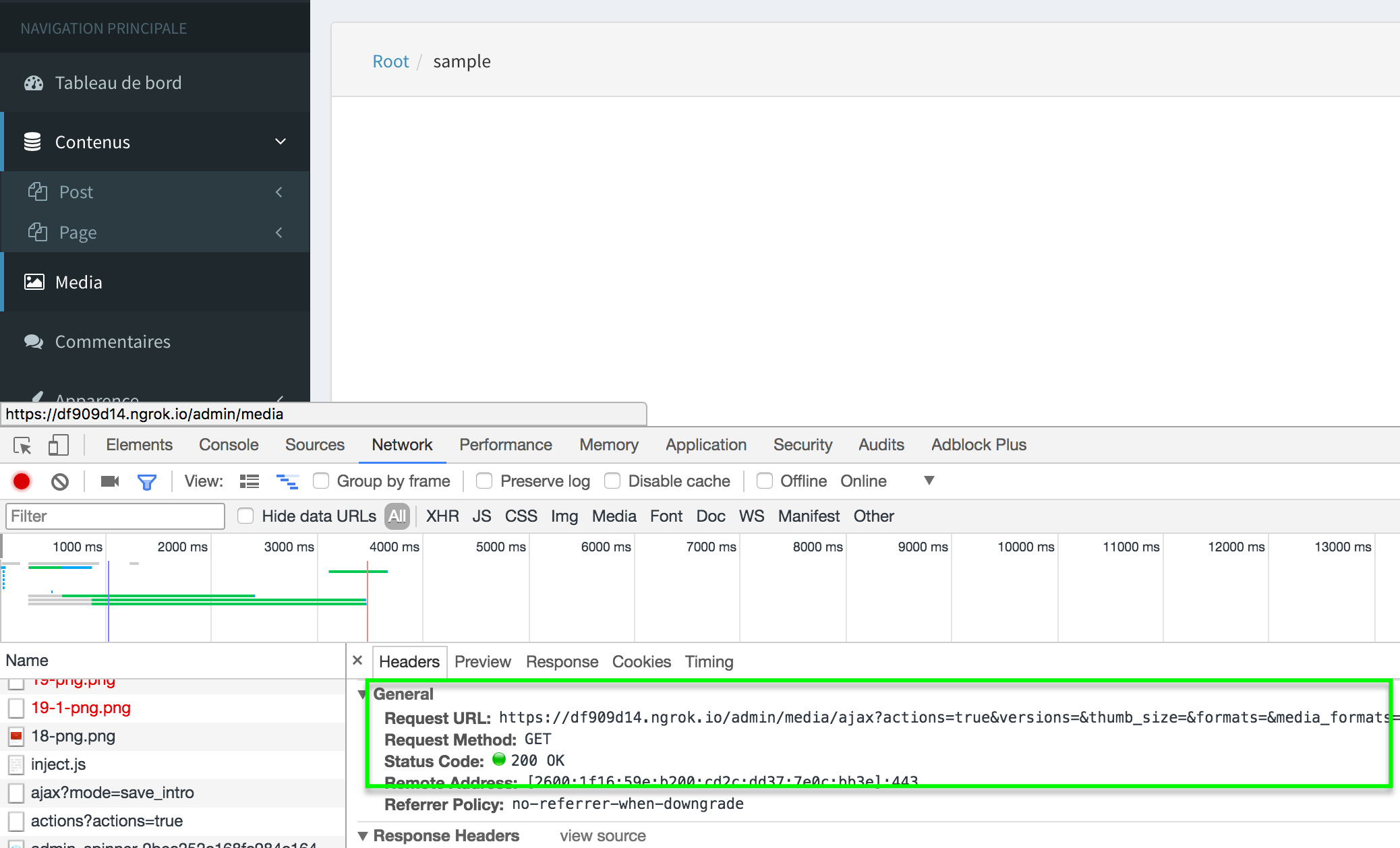
Task: Switch view to use large request rows
Action: coord(249,481)
